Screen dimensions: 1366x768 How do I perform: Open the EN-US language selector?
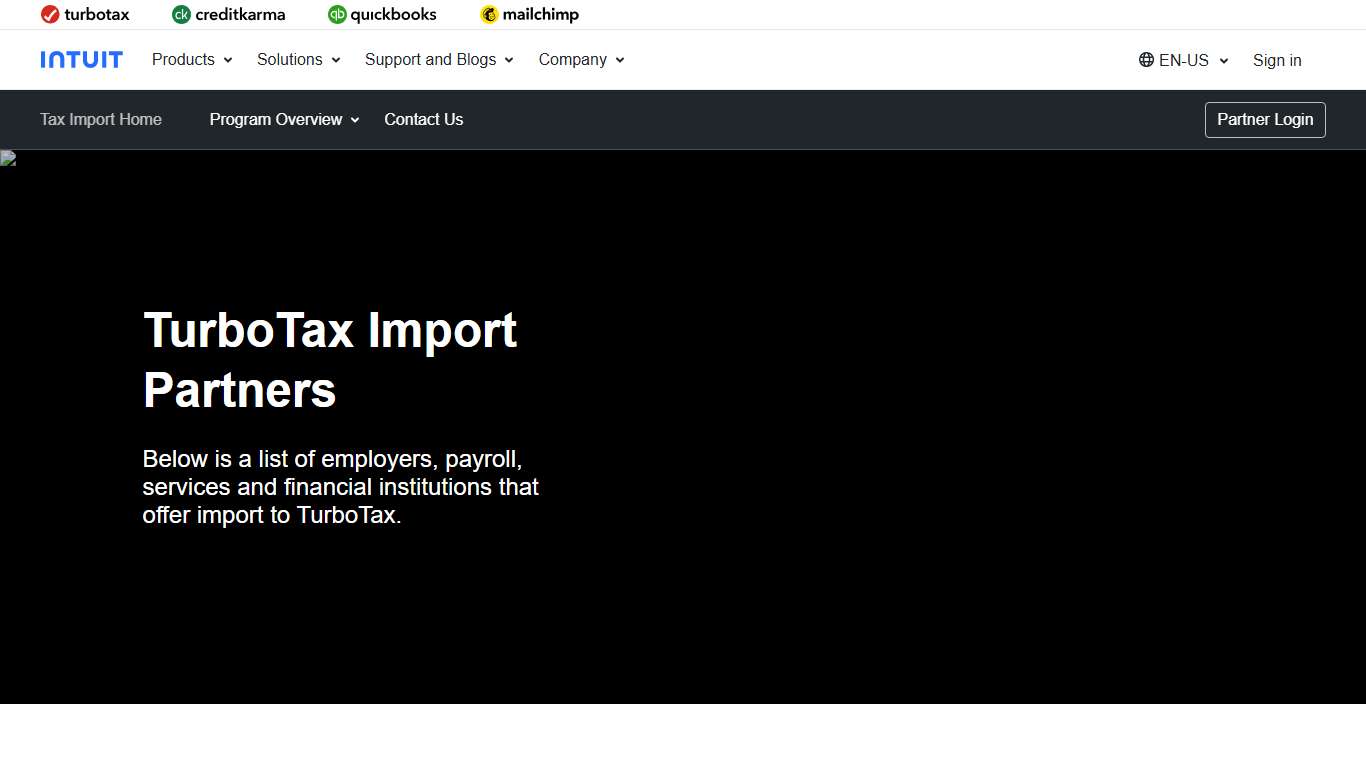tap(1183, 60)
